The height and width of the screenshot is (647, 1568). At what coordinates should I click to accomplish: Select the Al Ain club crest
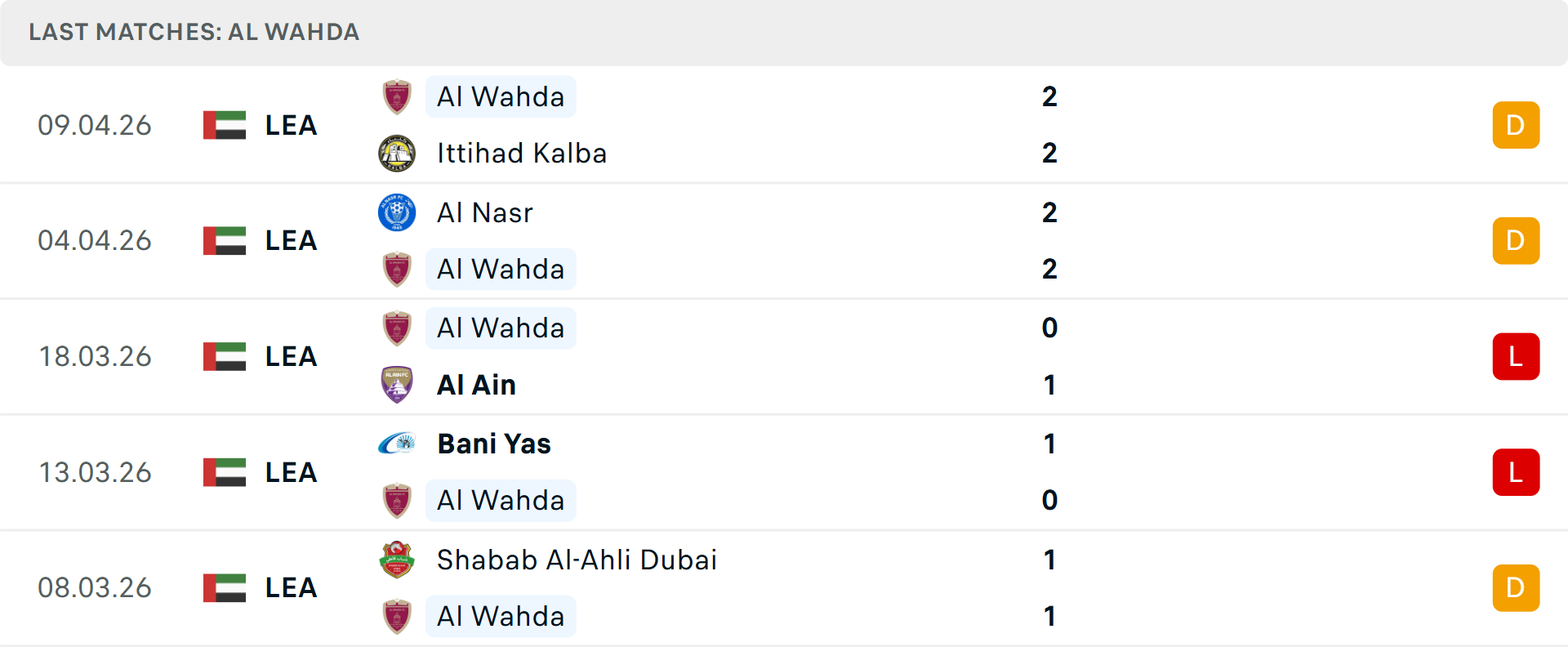pyautogui.click(x=396, y=384)
